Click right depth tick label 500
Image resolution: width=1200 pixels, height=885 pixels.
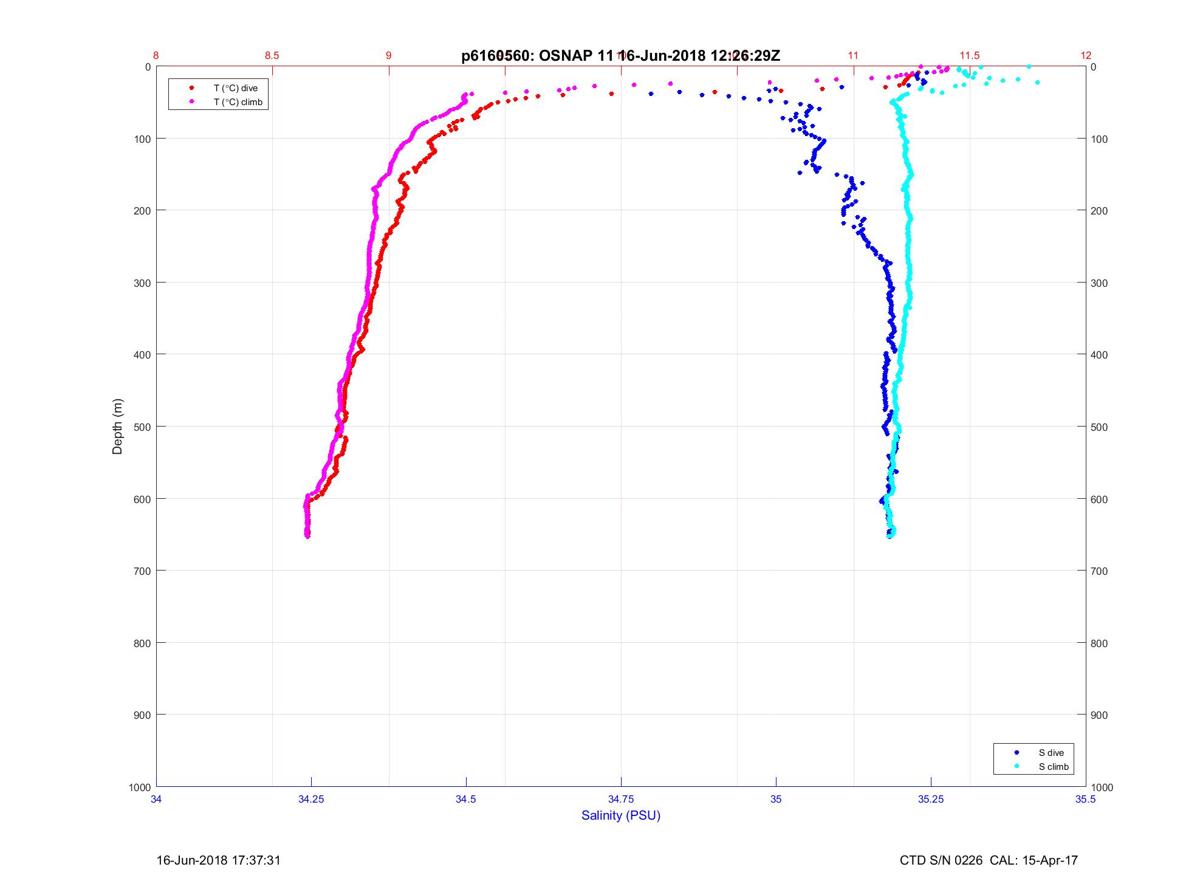coord(1100,427)
